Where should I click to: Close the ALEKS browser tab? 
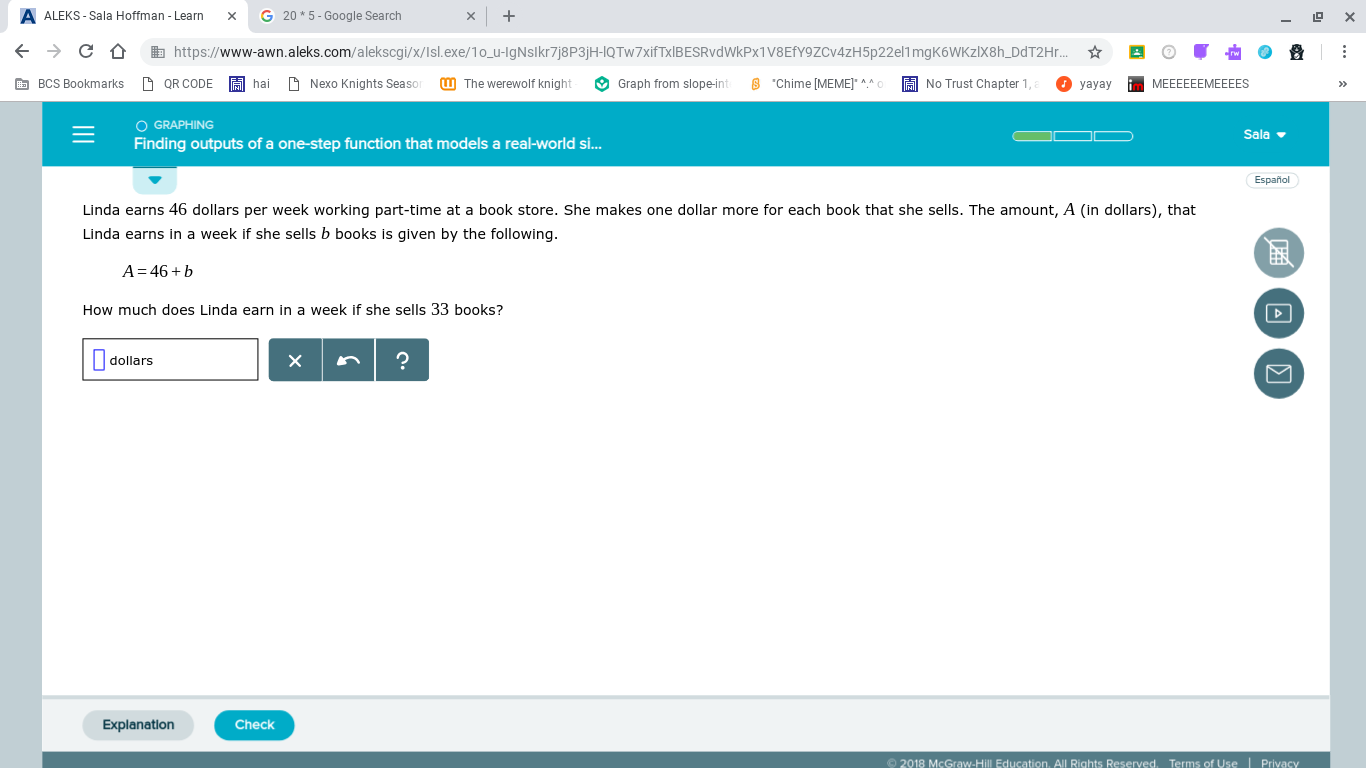point(232,16)
